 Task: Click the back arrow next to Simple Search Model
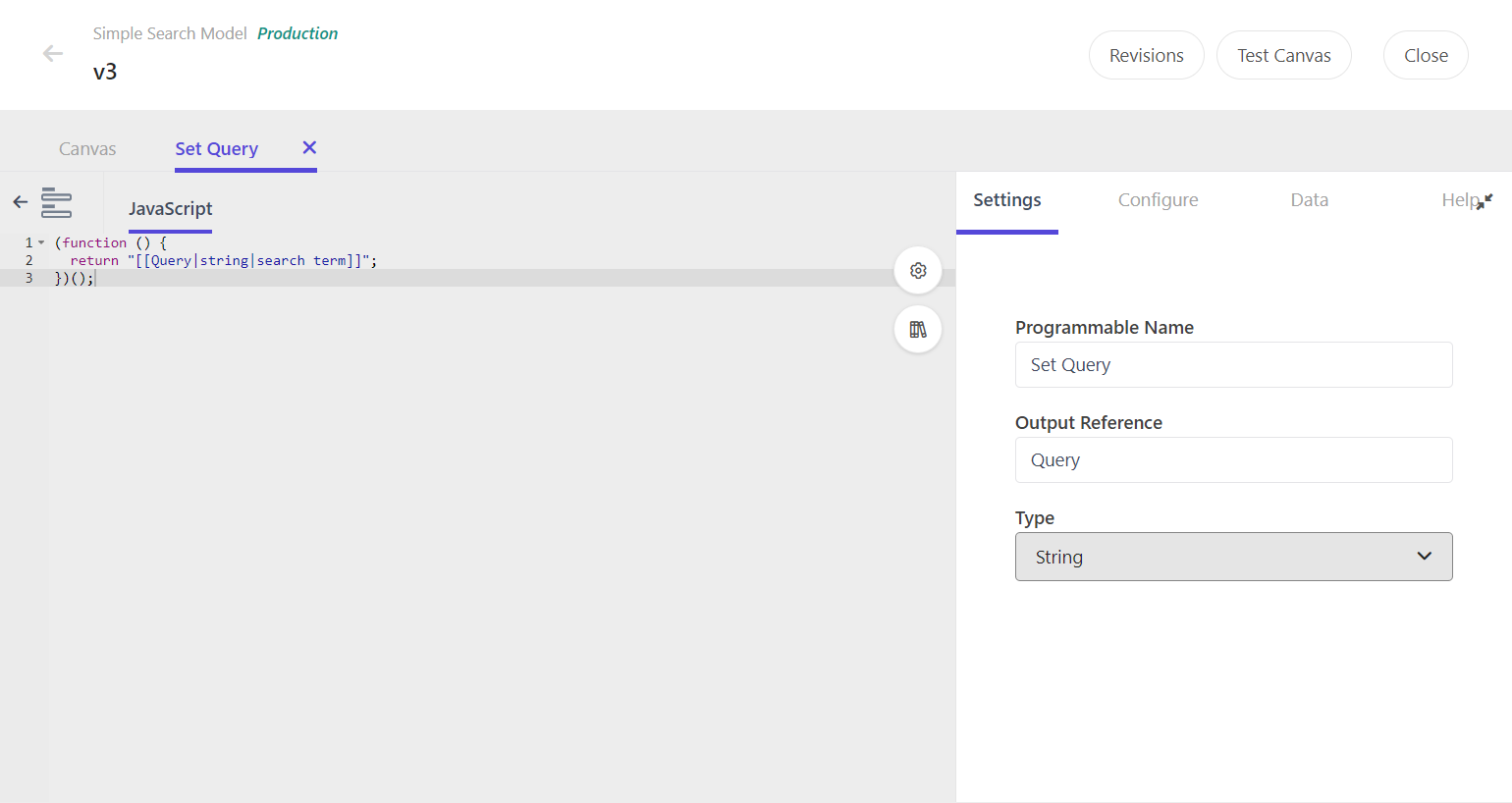[x=52, y=54]
